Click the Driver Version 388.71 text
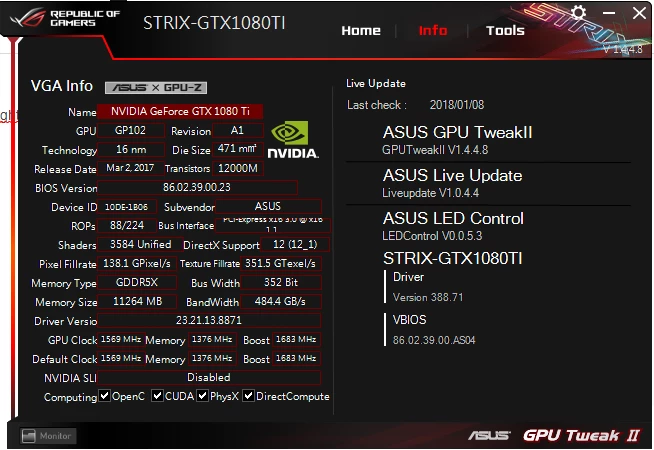Viewport: 654px width, 450px height. coord(428,297)
